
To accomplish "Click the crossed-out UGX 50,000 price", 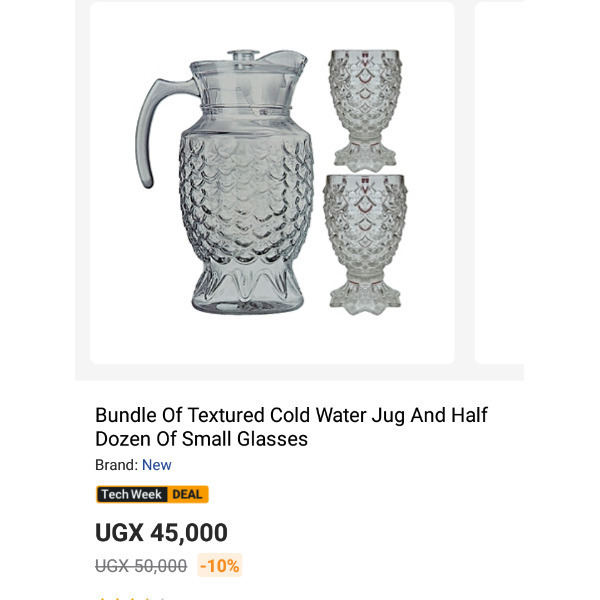I will coord(141,566).
